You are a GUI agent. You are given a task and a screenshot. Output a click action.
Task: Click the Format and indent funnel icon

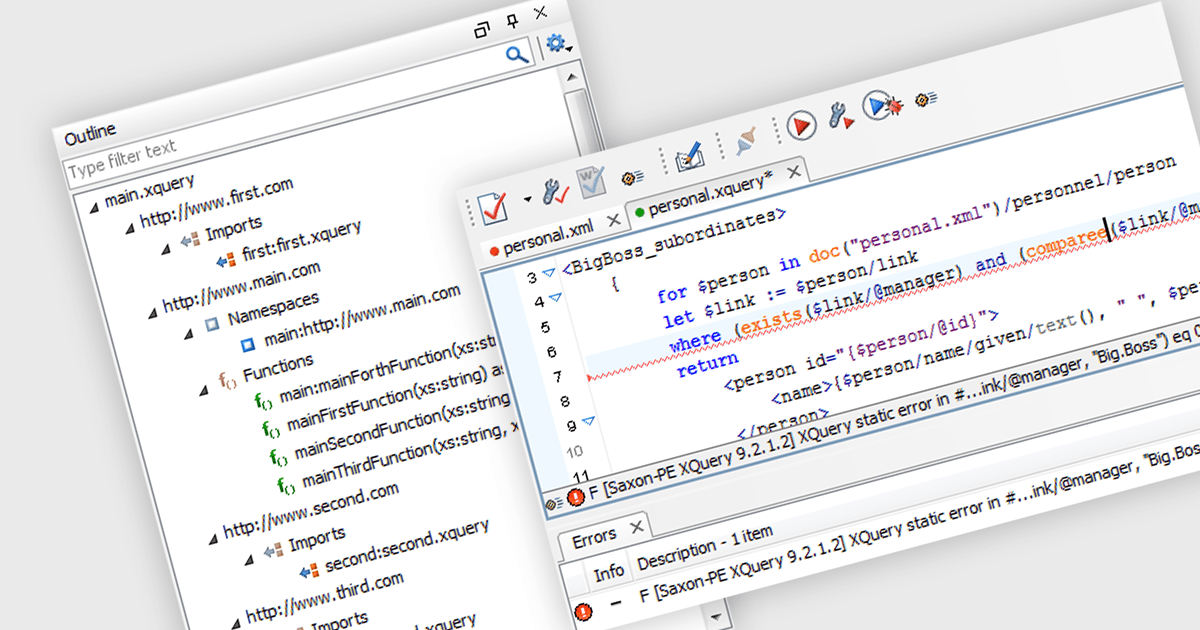click(x=745, y=142)
